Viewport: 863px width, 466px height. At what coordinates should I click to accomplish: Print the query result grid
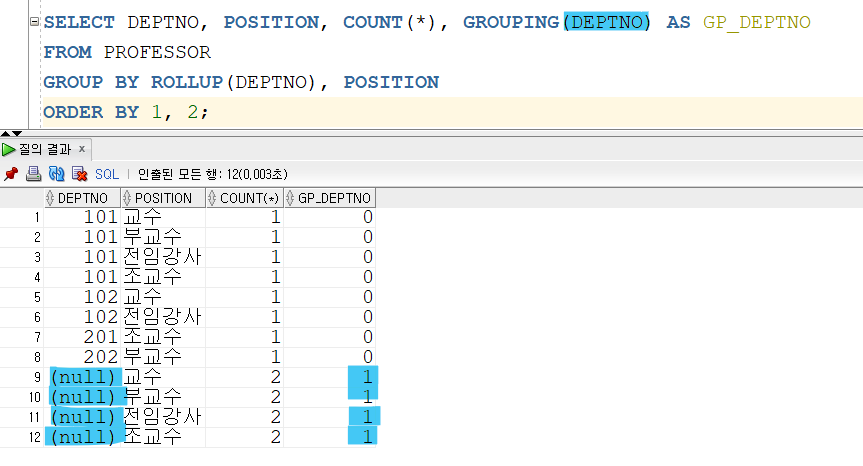click(x=34, y=174)
